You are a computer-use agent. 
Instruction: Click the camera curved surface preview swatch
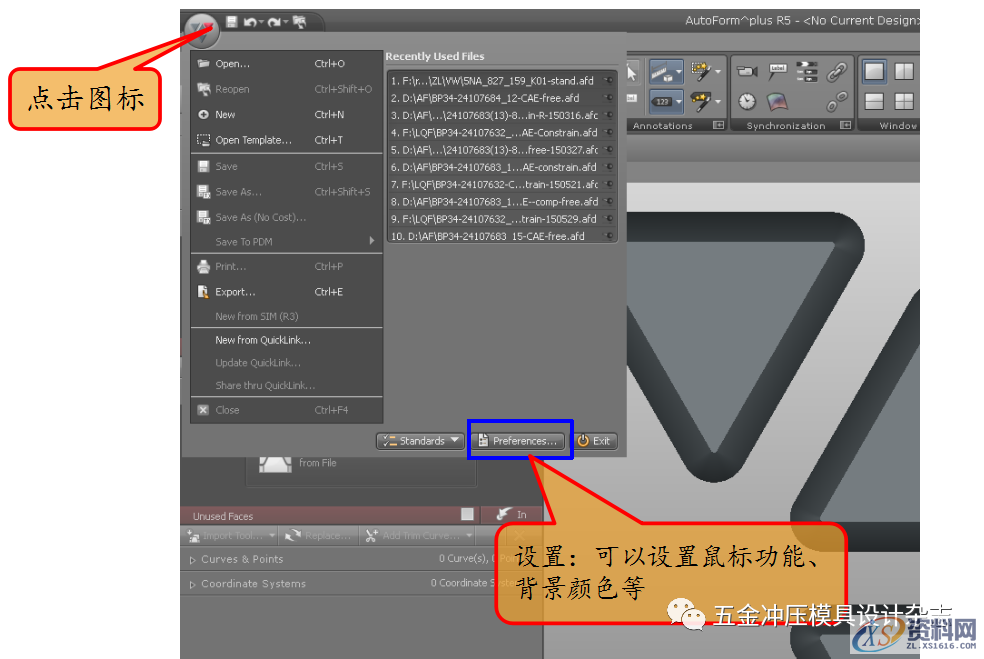point(779,102)
